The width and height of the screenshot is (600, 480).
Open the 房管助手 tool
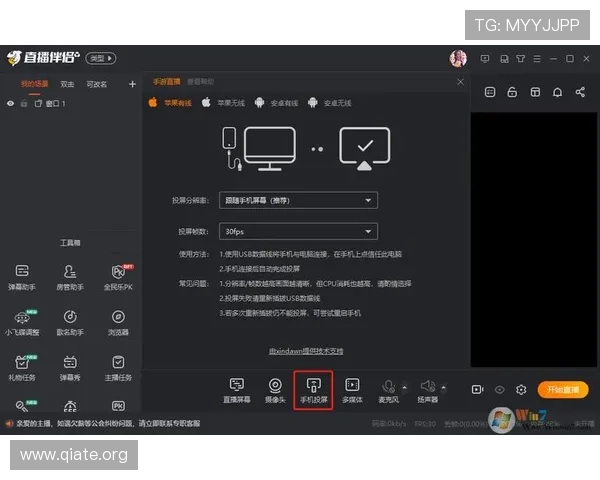coord(70,277)
